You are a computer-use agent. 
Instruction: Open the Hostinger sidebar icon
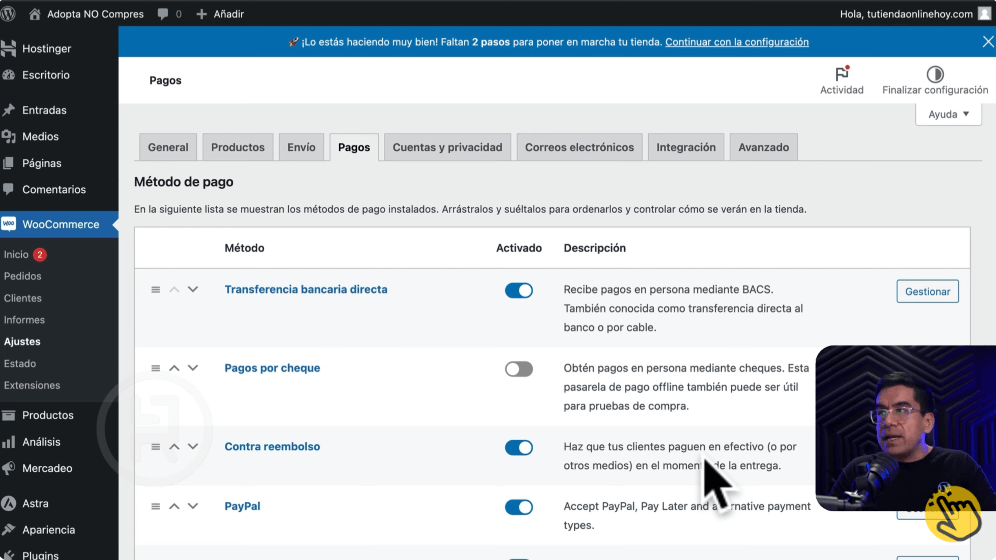tap(9, 48)
